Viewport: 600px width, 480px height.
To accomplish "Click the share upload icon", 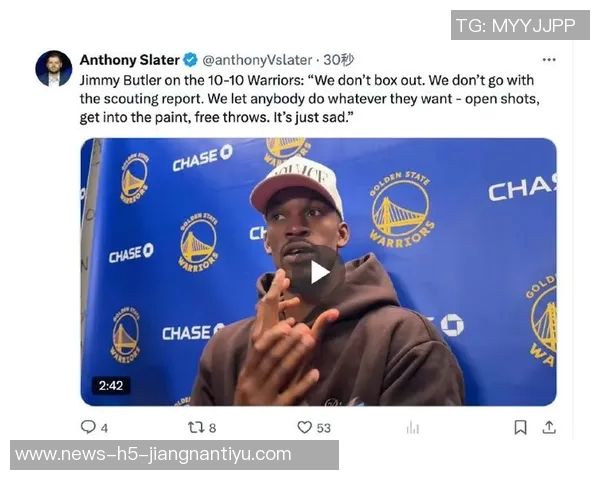I will pyautogui.click(x=549, y=427).
